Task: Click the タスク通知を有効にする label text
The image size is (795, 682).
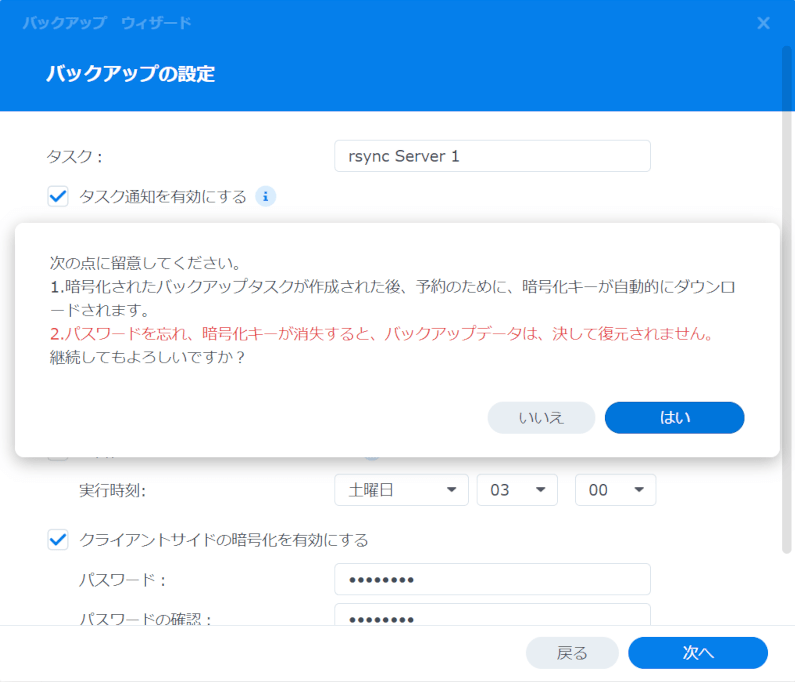Action: coord(163,196)
